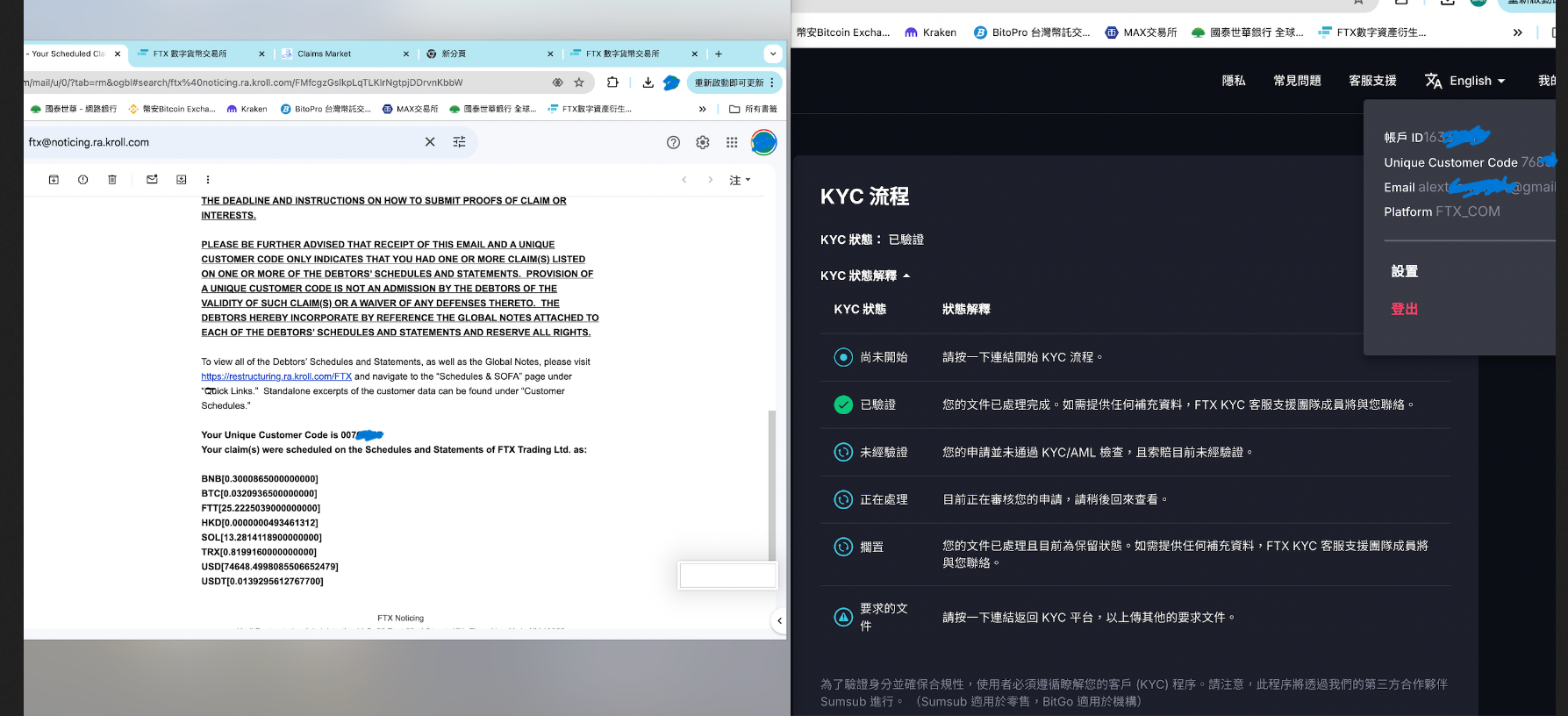Open FTX數字資產衍生 bookmark in FTX window
The image size is (1568, 716).
(1372, 32)
